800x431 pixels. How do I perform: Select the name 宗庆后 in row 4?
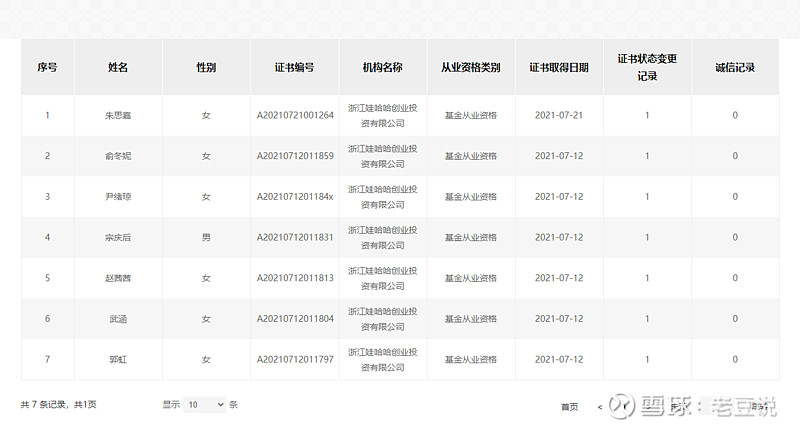118,237
